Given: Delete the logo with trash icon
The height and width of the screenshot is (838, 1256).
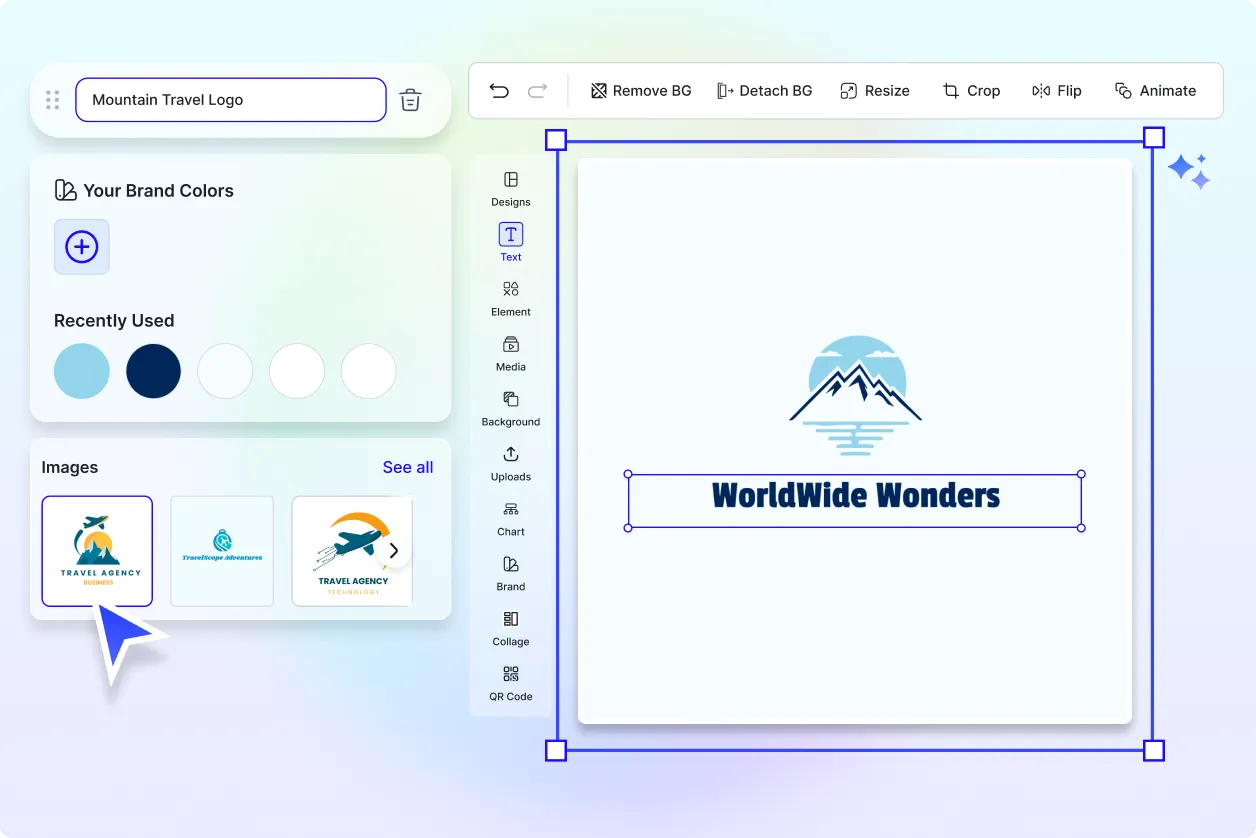Looking at the screenshot, I should [x=410, y=100].
